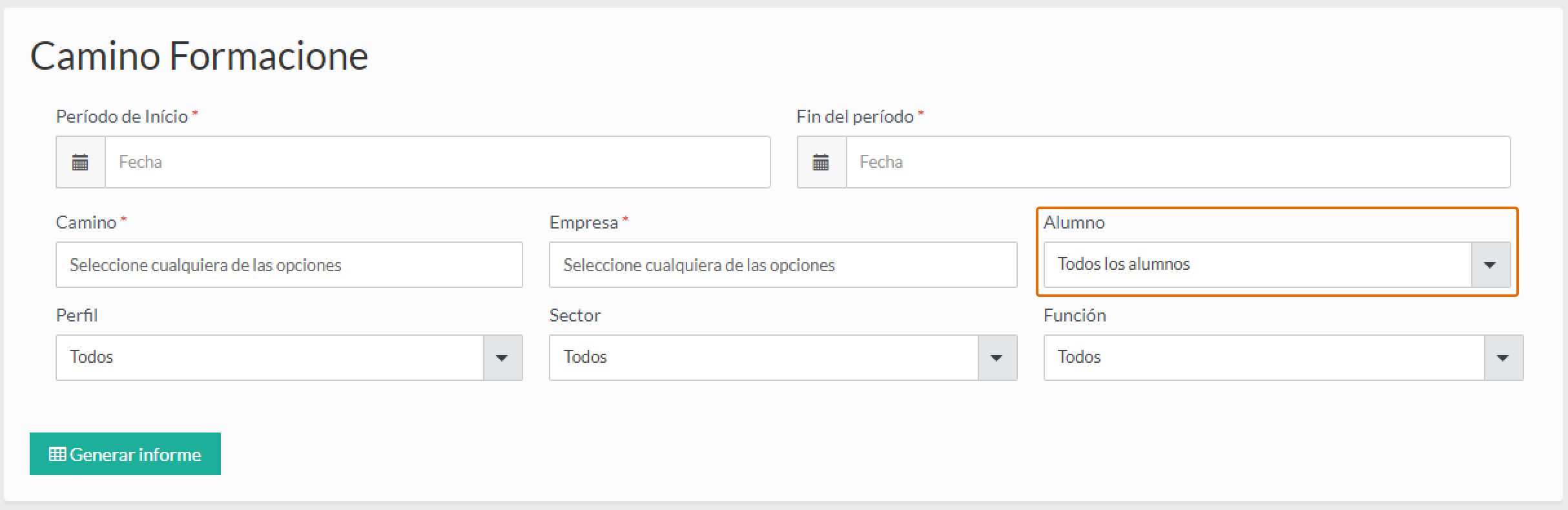Focus the Período de Início date field
The width and height of the screenshot is (1568, 510).
pos(437,162)
